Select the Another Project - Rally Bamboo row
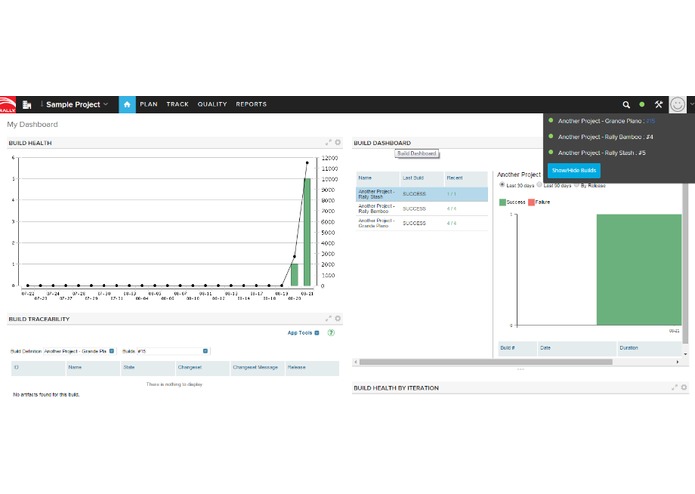 422,209
